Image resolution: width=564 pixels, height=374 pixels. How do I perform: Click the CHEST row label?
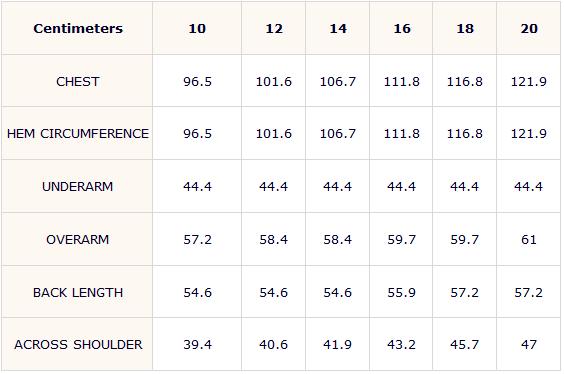(x=78, y=82)
